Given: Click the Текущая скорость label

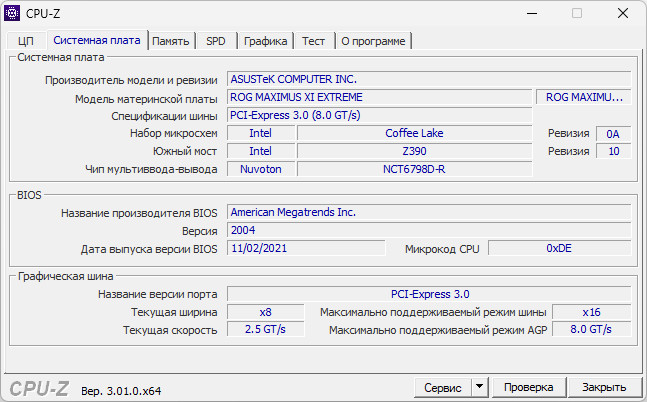Looking at the screenshot, I should click(170, 331).
